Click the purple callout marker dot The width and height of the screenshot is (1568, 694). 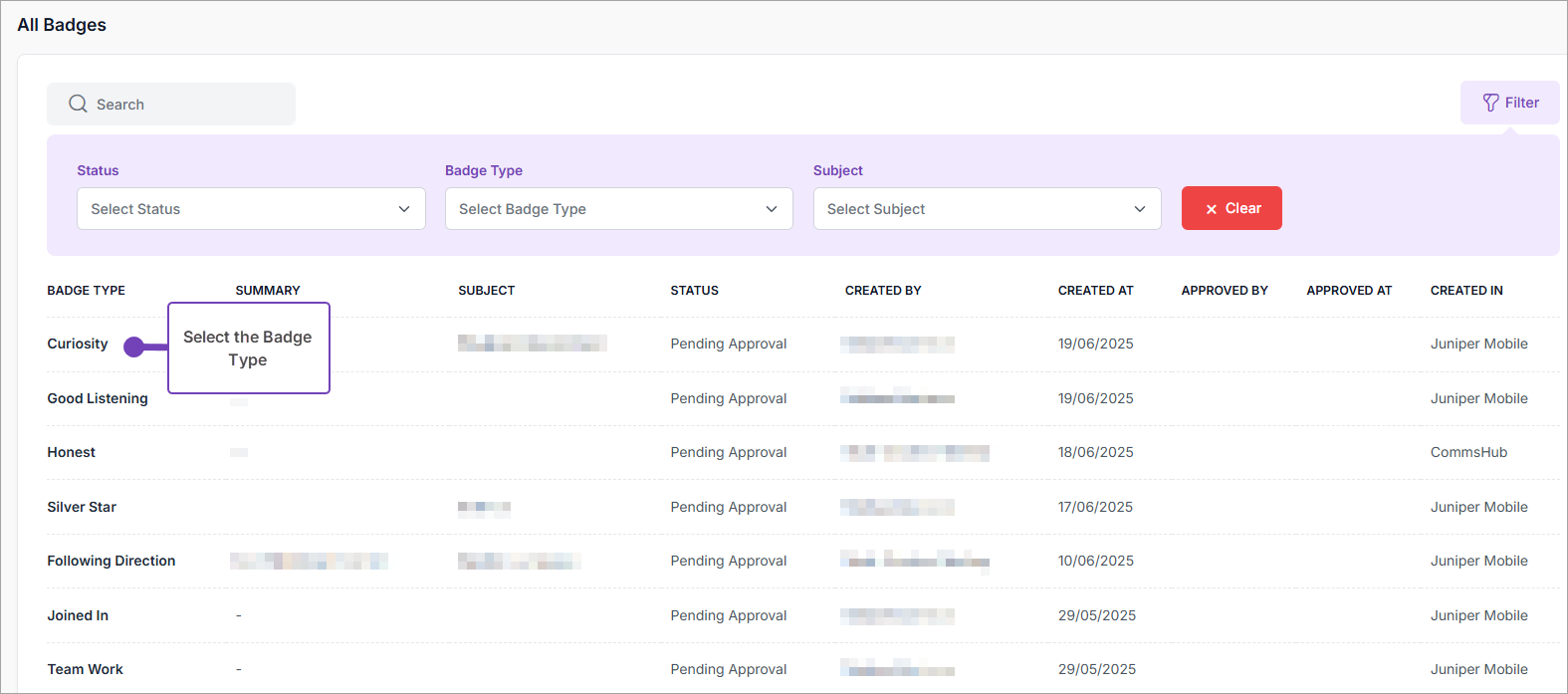tap(134, 347)
